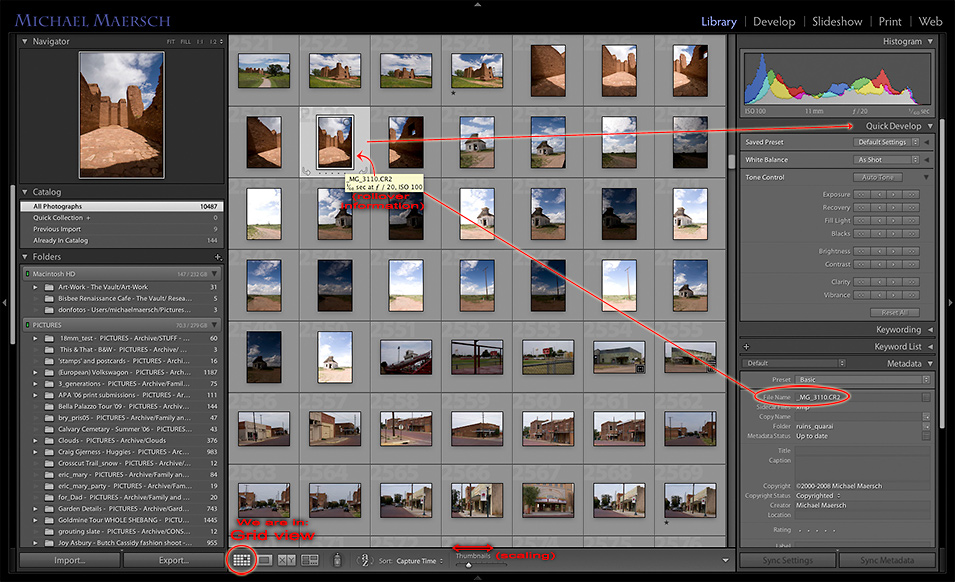Image resolution: width=955 pixels, height=582 pixels.
Task: Click the sort direction icon next to Sort
Action: [x=364, y=560]
